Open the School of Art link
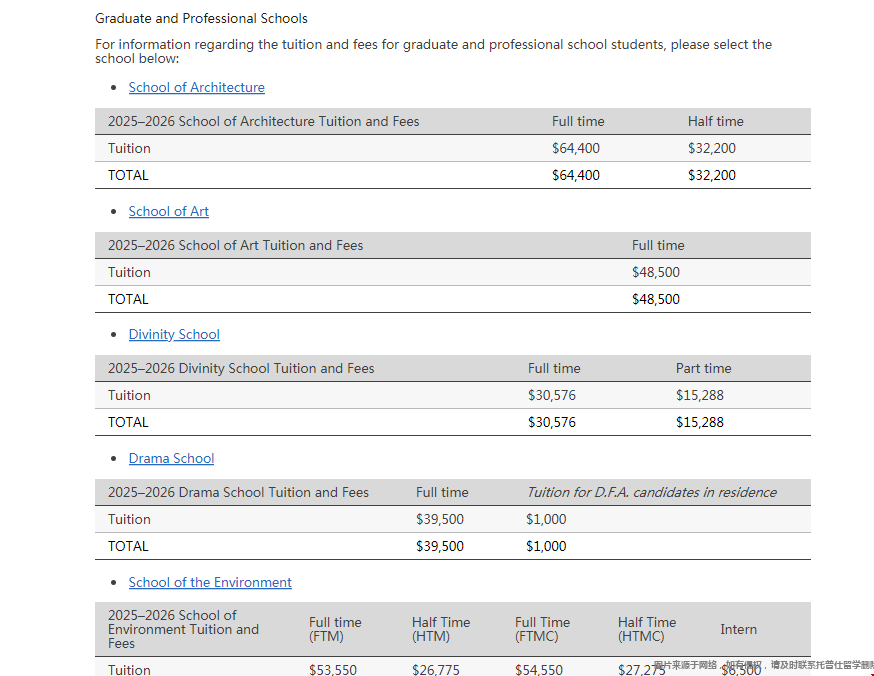 [x=168, y=211]
